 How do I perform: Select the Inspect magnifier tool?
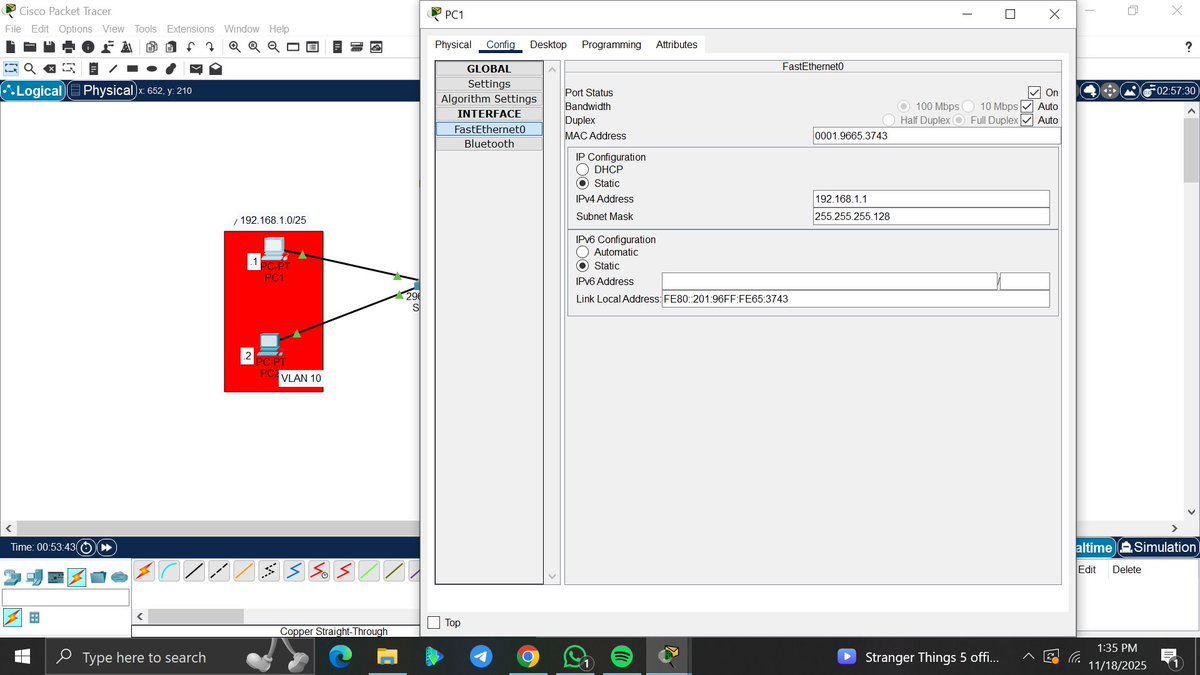pos(28,68)
